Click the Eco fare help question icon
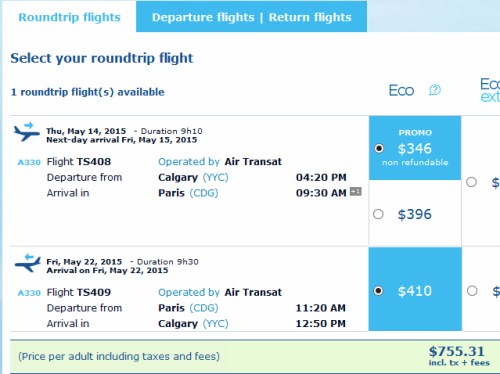This screenshot has height=374, width=500. pyautogui.click(x=435, y=90)
